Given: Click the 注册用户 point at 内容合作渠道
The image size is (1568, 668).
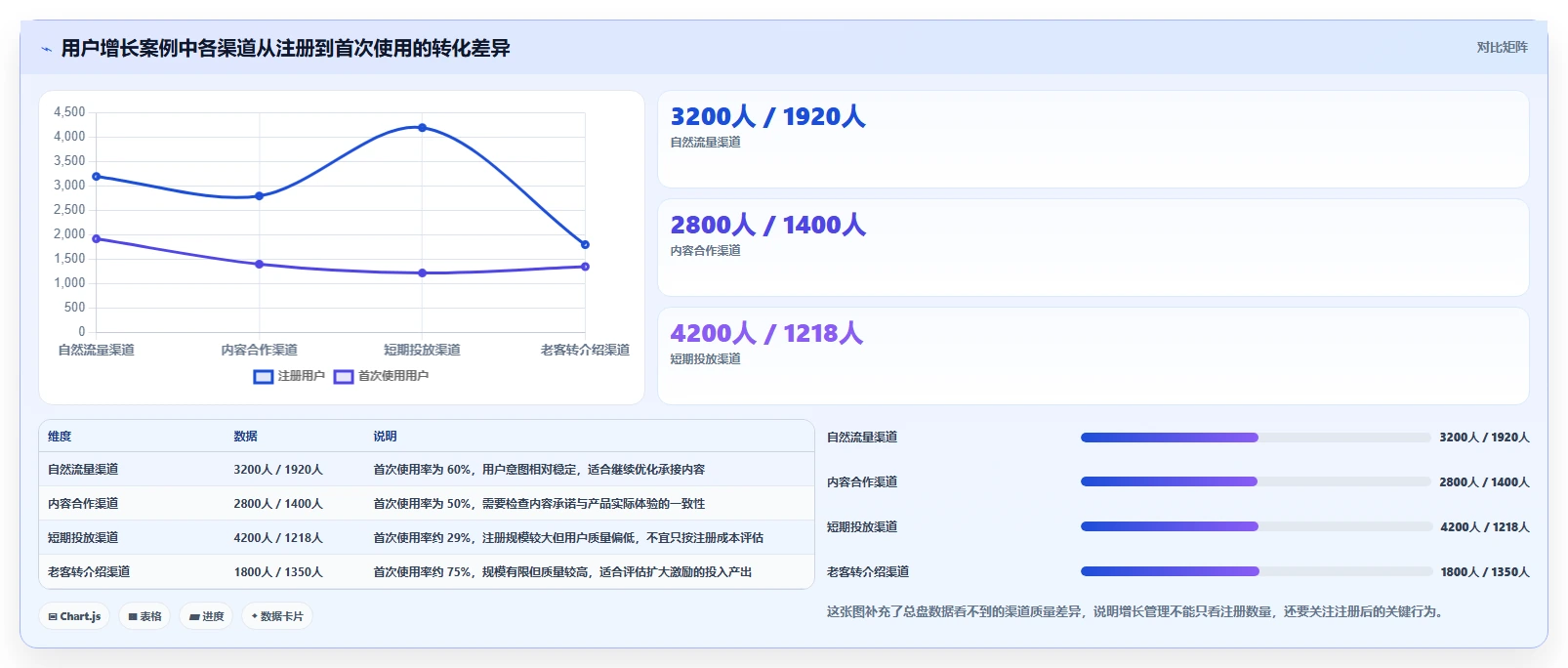Looking at the screenshot, I should (259, 196).
